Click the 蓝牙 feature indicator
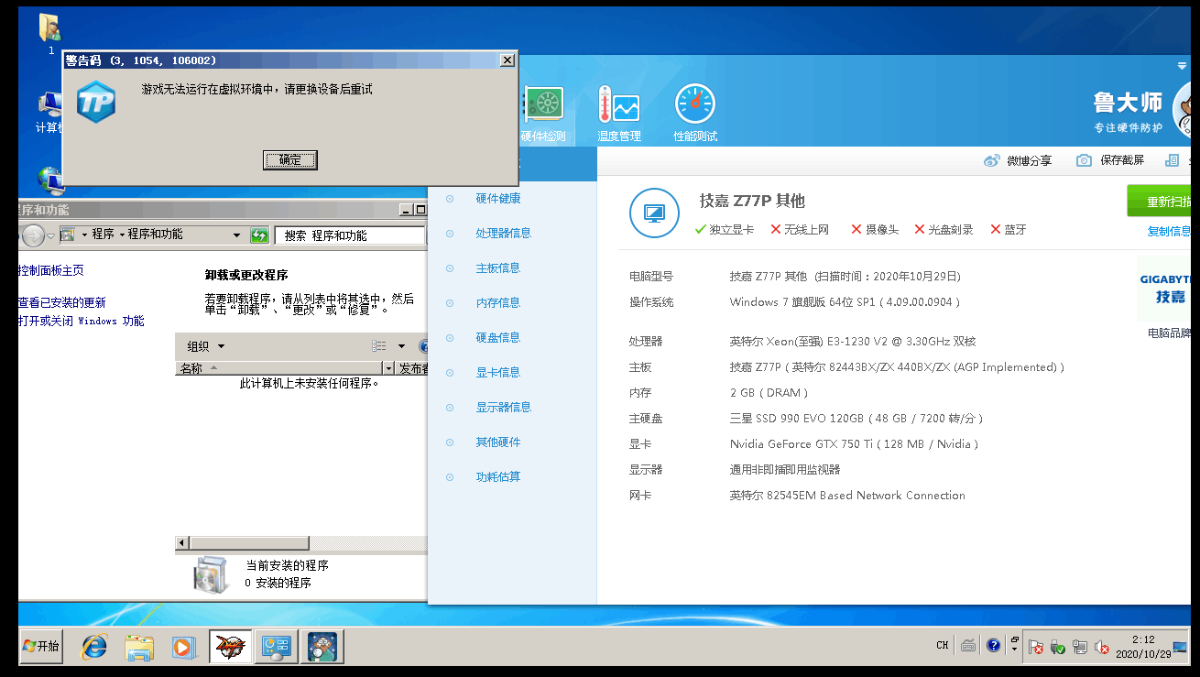Screen dimensions: 1200x677 point(1008,229)
